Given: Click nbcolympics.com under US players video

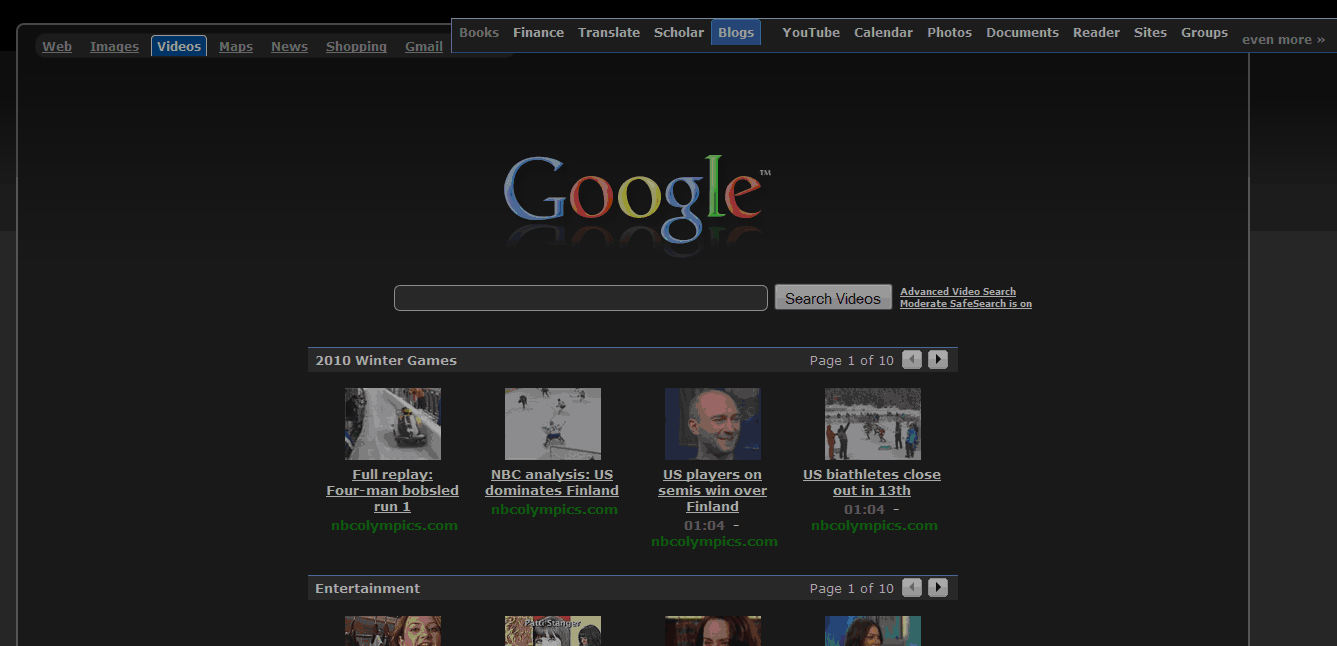Looking at the screenshot, I should (714, 541).
